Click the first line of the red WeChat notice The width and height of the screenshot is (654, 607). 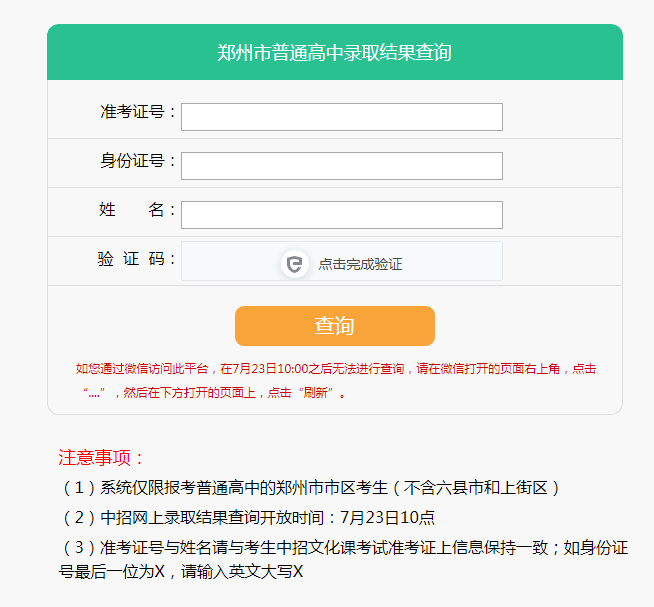(x=336, y=369)
